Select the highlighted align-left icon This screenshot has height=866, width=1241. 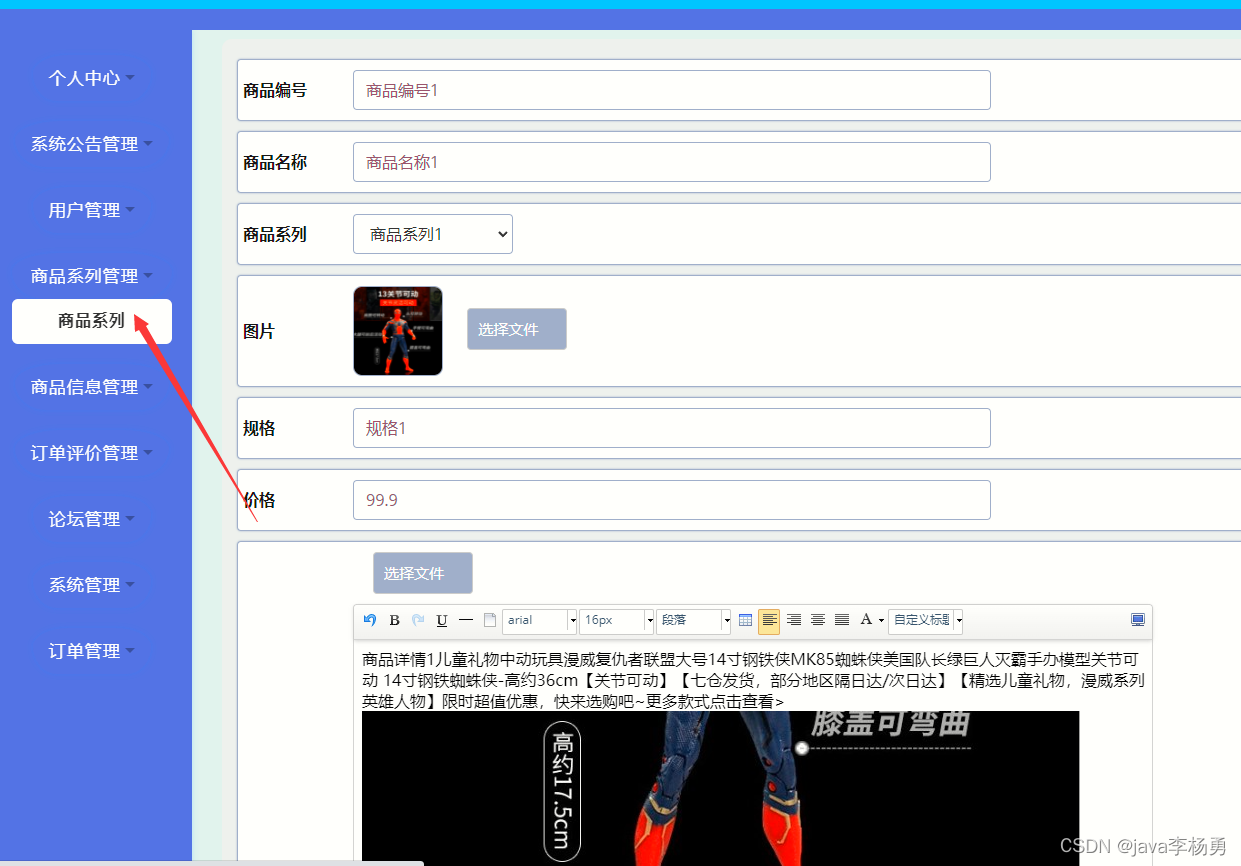769,621
